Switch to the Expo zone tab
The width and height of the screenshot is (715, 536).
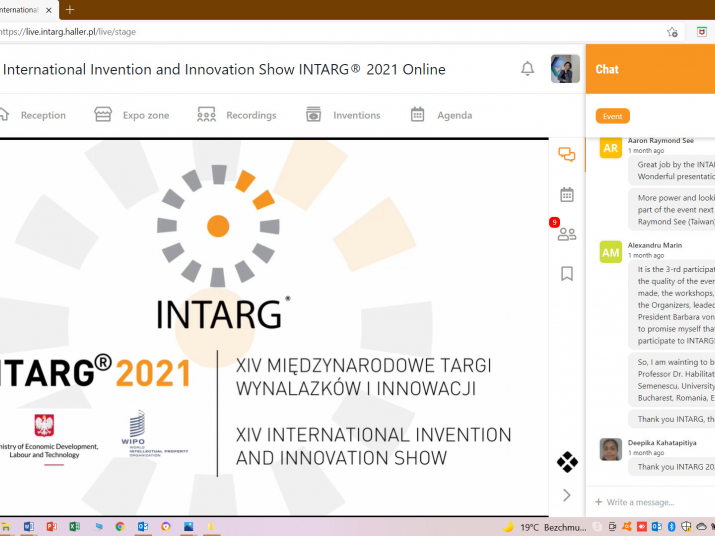[x=132, y=115]
